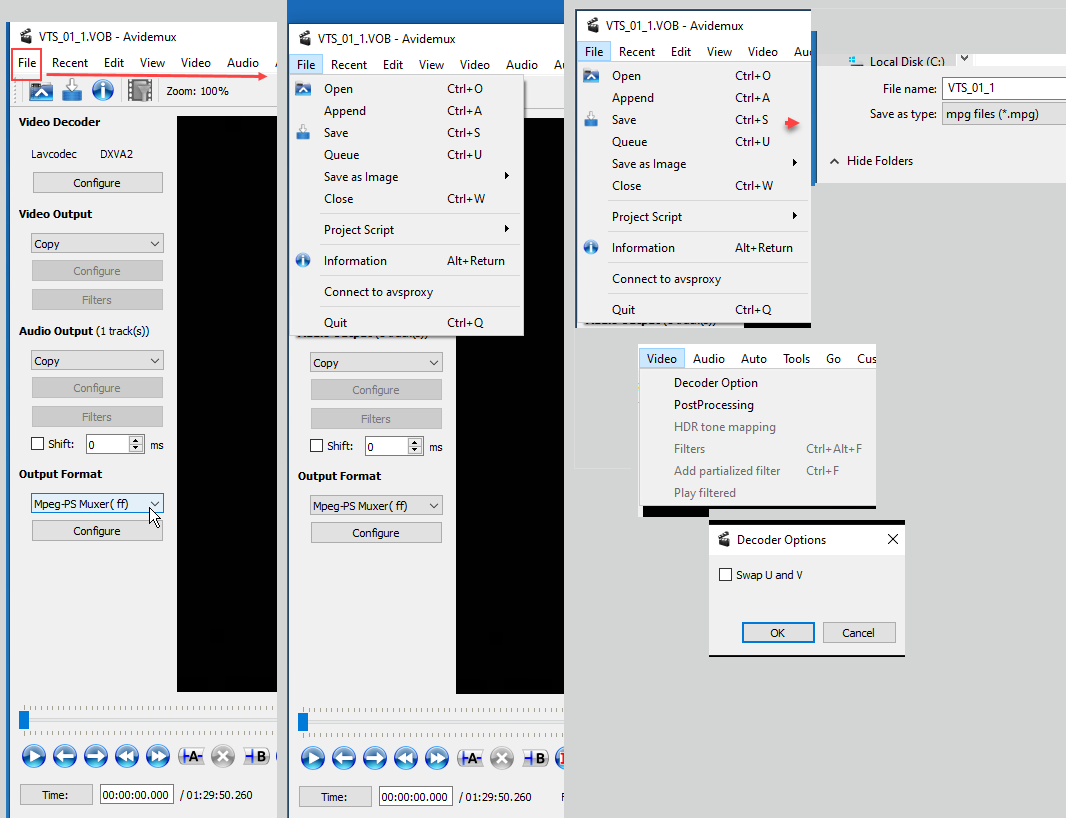
Task: Tick the Swap U and V checkbox
Action: [725, 575]
